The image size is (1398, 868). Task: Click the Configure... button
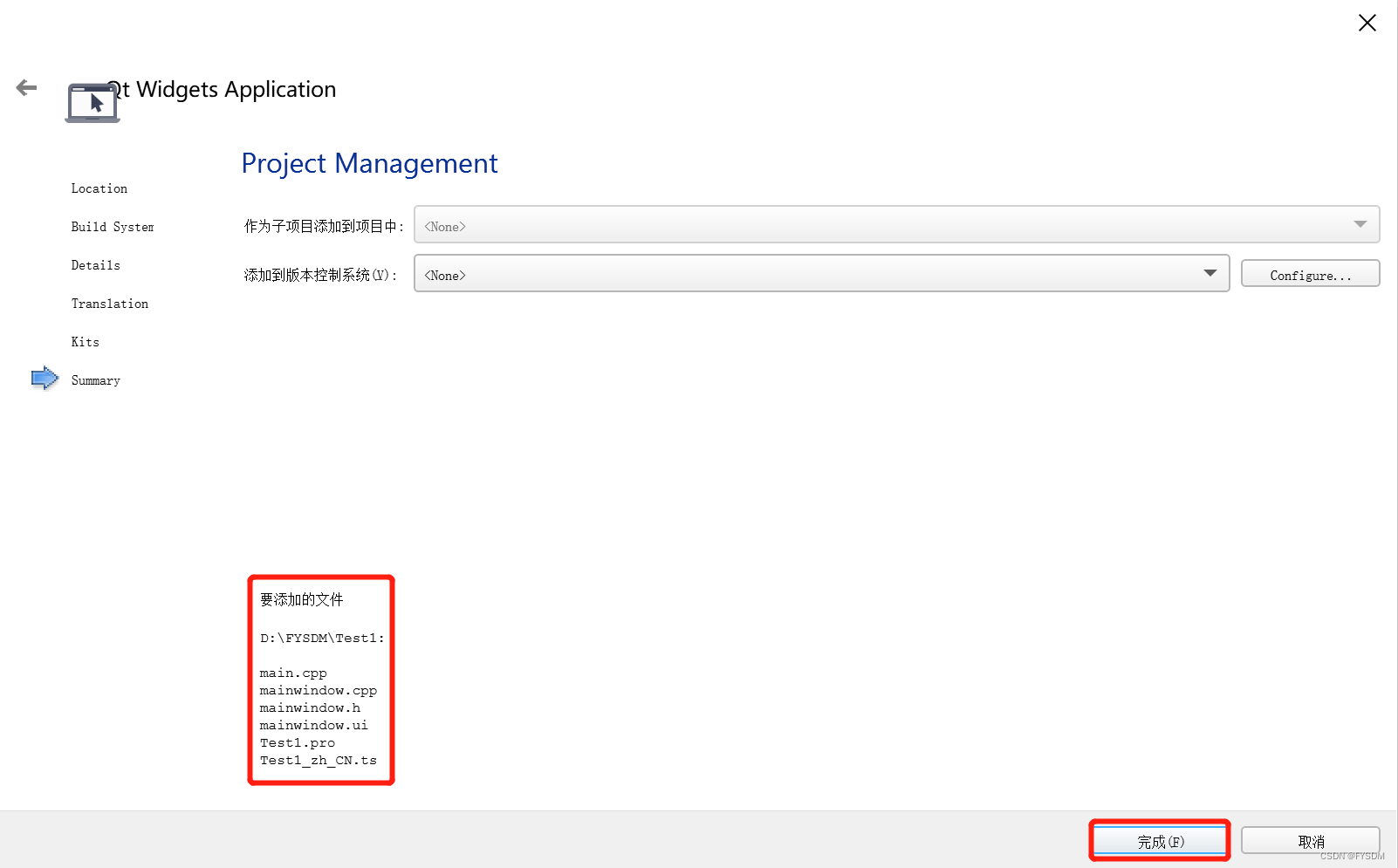1310,275
